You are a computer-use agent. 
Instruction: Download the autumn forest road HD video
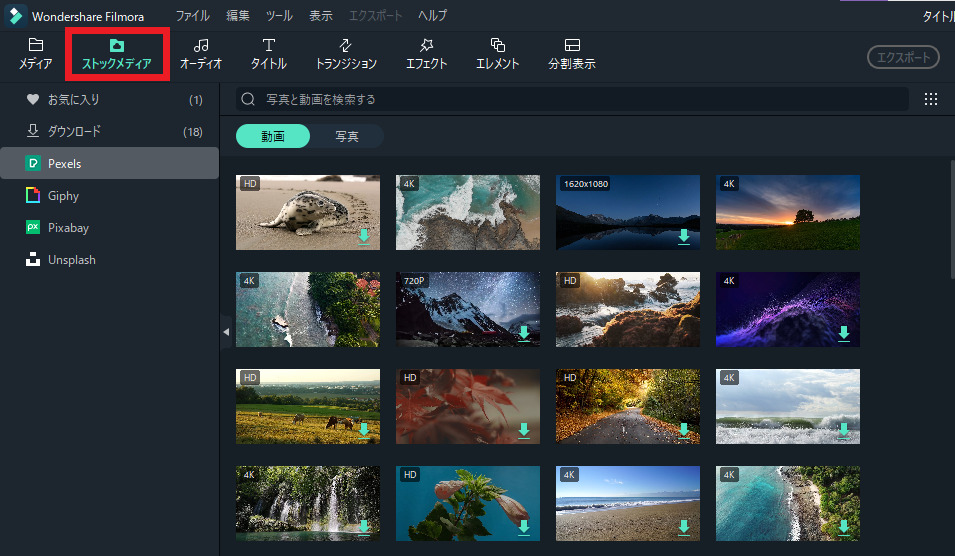pyautogui.click(x=684, y=430)
